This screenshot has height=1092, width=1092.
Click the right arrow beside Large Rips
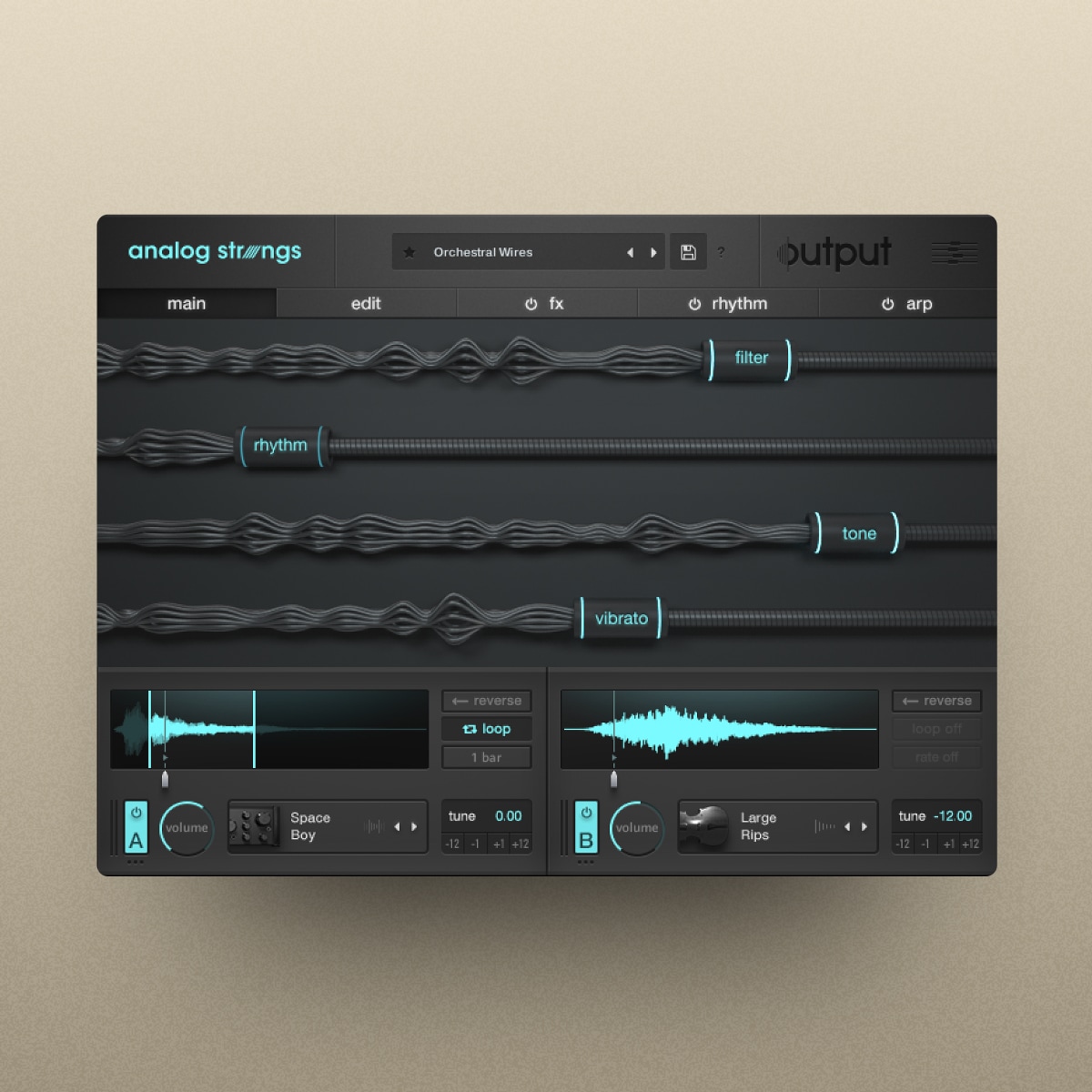pyautogui.click(x=864, y=826)
